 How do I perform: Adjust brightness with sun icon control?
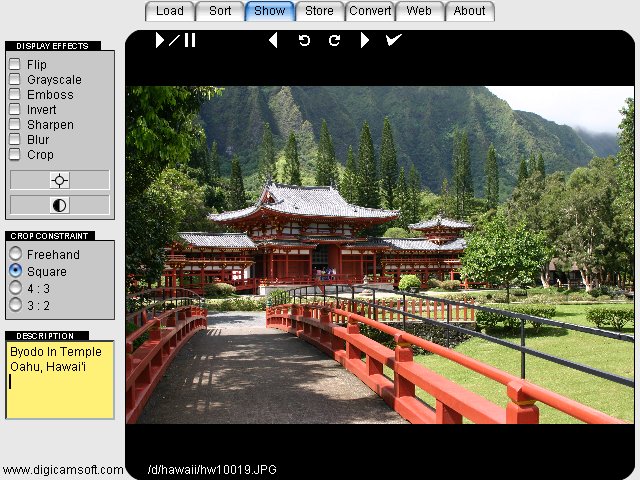click(60, 180)
